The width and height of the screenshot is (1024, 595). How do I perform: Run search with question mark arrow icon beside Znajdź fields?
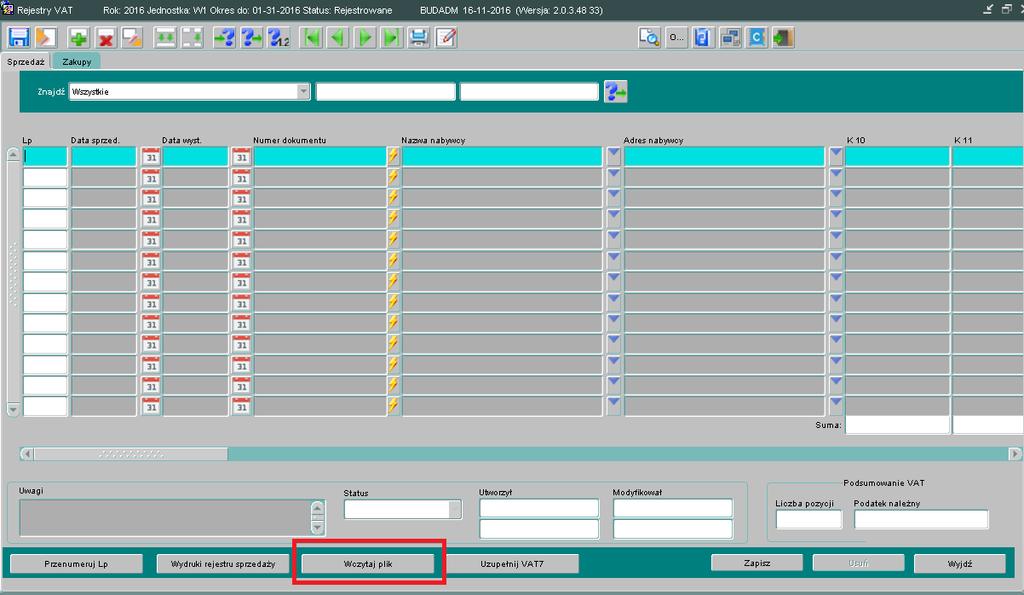(615, 91)
